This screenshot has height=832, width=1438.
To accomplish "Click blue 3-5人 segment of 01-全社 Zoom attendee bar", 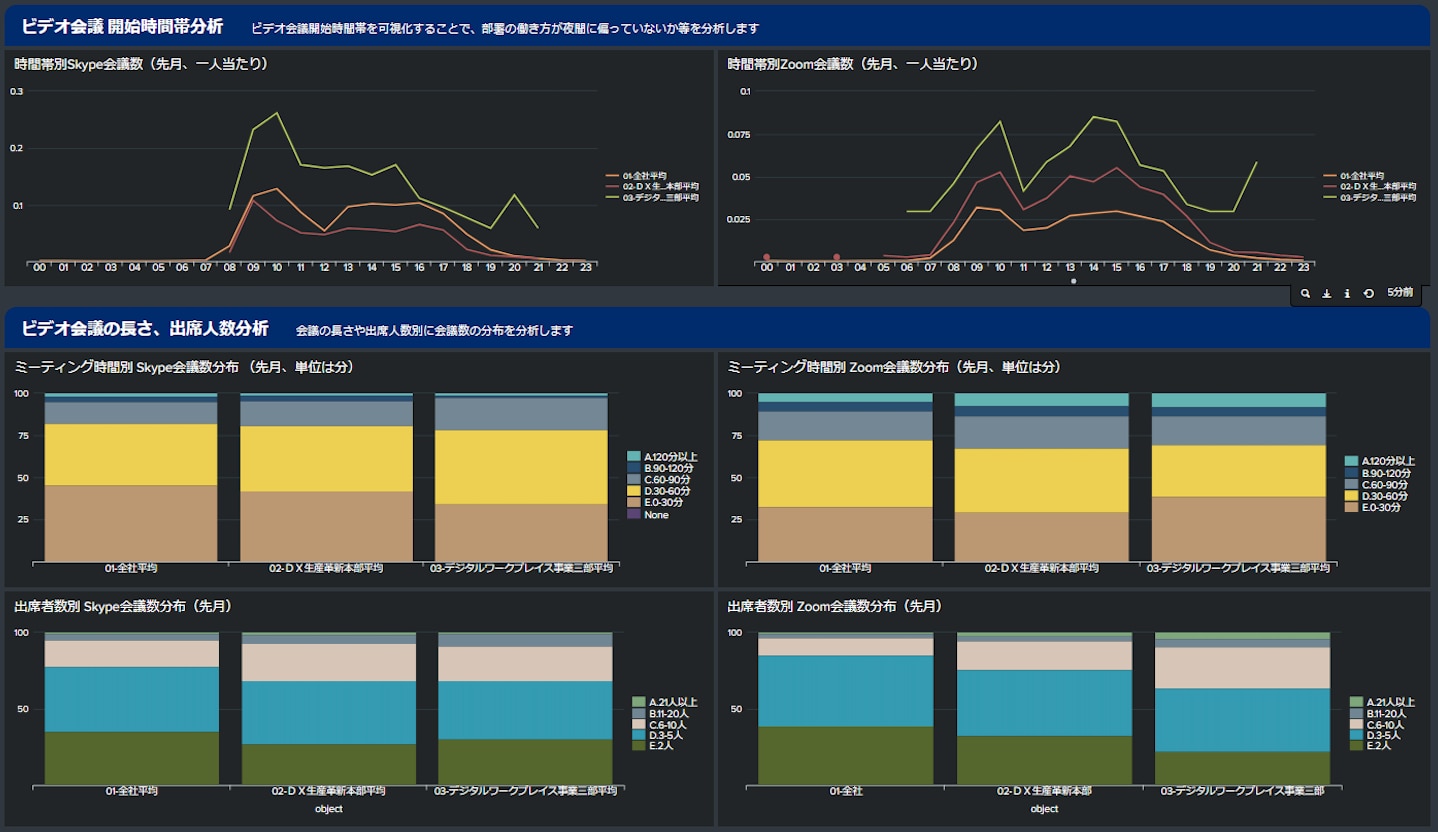I will [845, 691].
